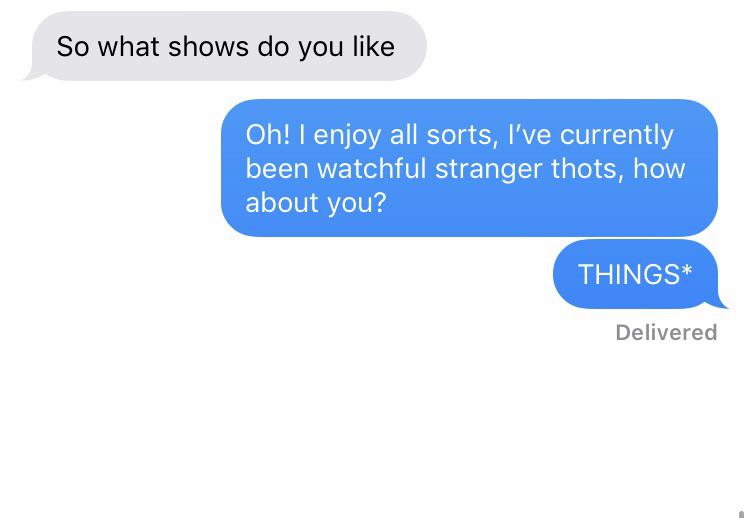750x518 pixels.
Task: Click the word "thots" in blue message
Action: (587, 168)
